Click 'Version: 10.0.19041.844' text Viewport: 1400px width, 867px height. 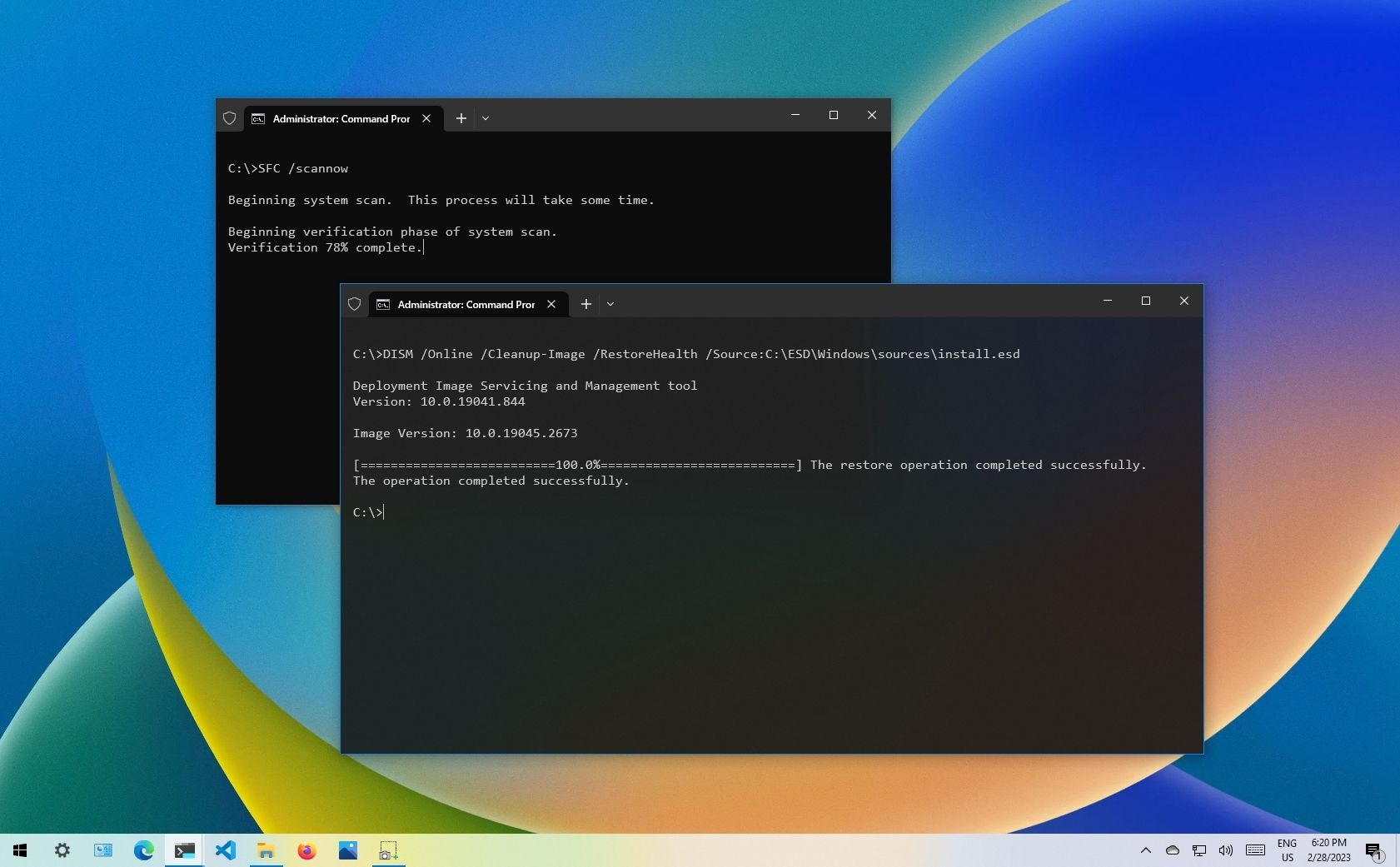click(x=439, y=401)
